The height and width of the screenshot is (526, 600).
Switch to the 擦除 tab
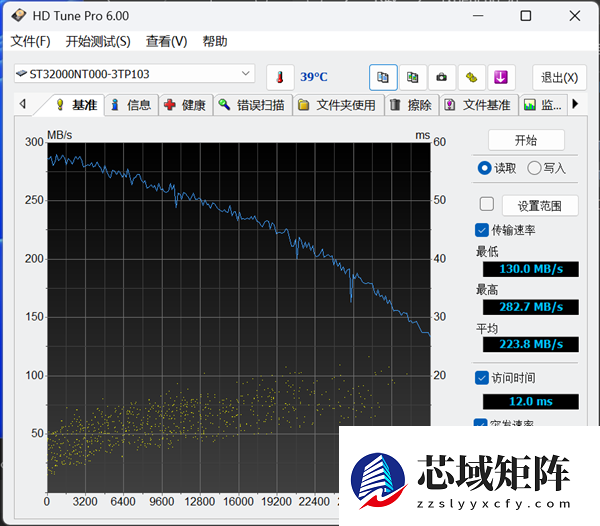[411, 105]
